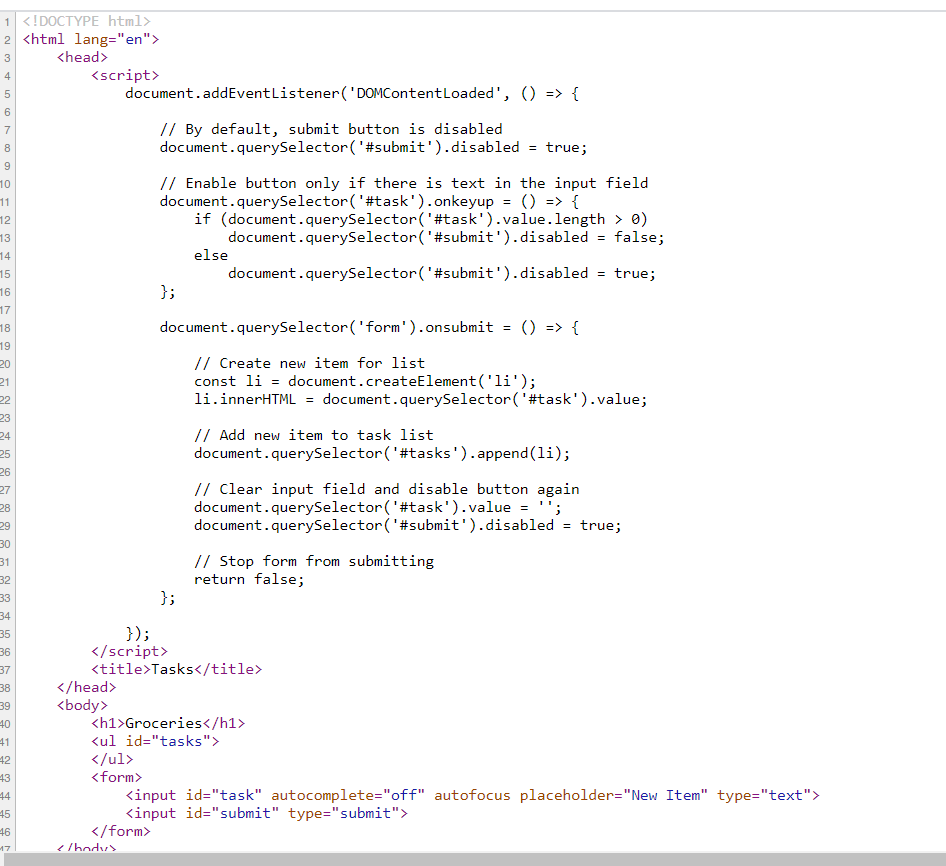Click the createElement('li') line
This screenshot has height=866, width=946.
[x=366, y=381]
